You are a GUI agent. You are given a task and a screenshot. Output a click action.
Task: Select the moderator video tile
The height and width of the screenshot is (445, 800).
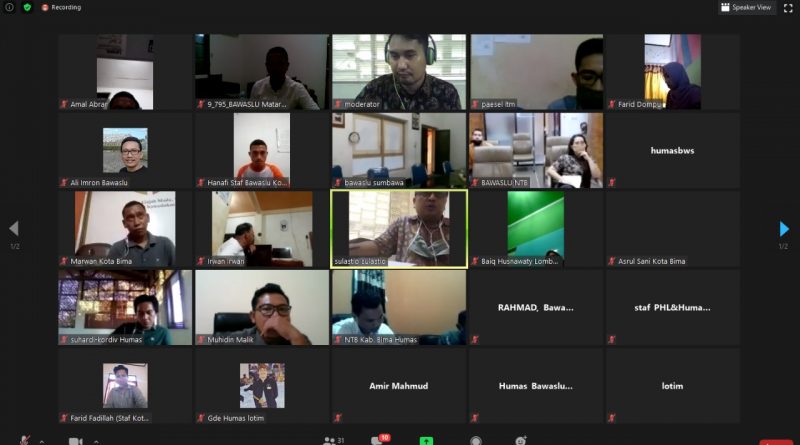click(399, 72)
